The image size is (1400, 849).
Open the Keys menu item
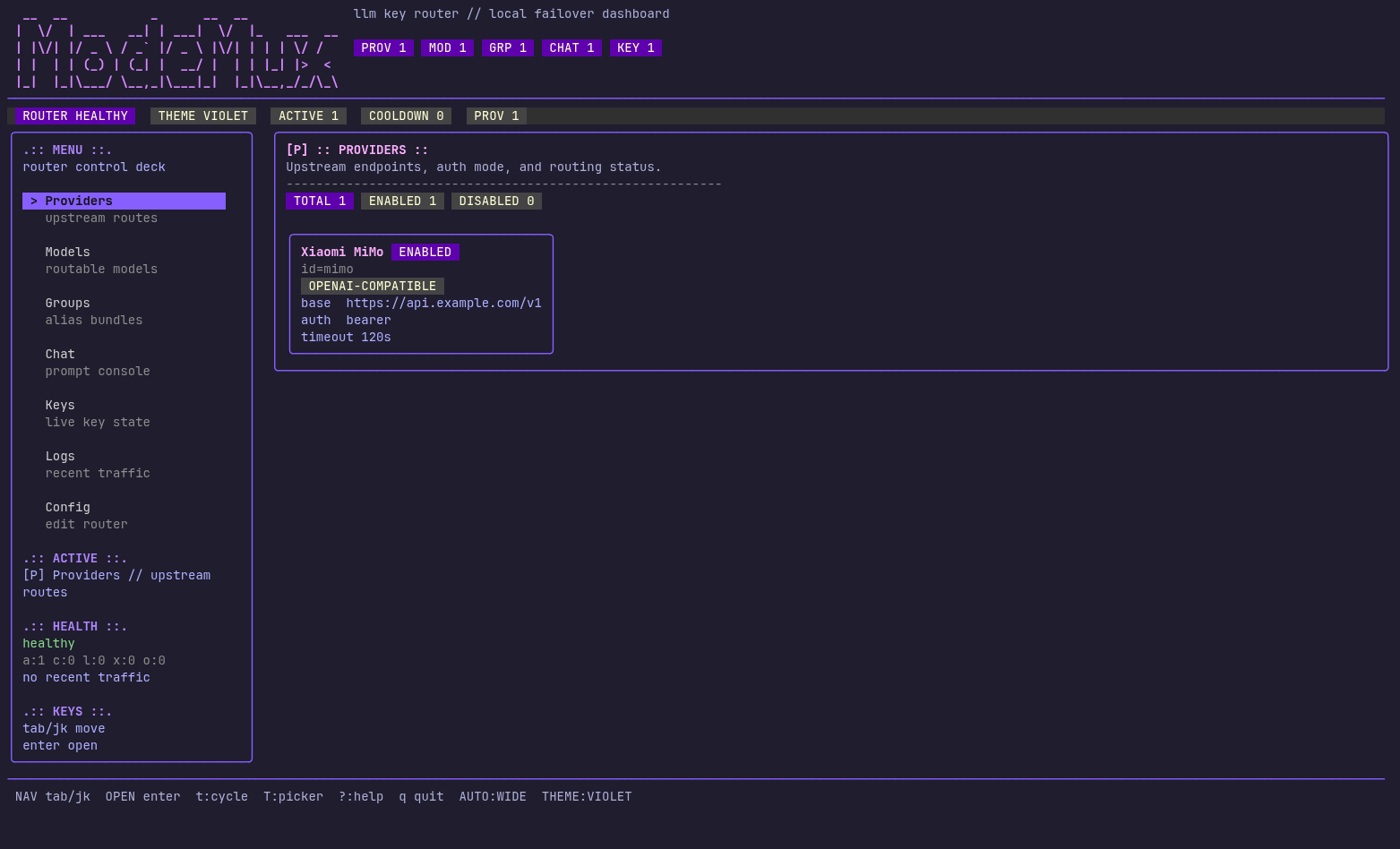click(x=60, y=405)
